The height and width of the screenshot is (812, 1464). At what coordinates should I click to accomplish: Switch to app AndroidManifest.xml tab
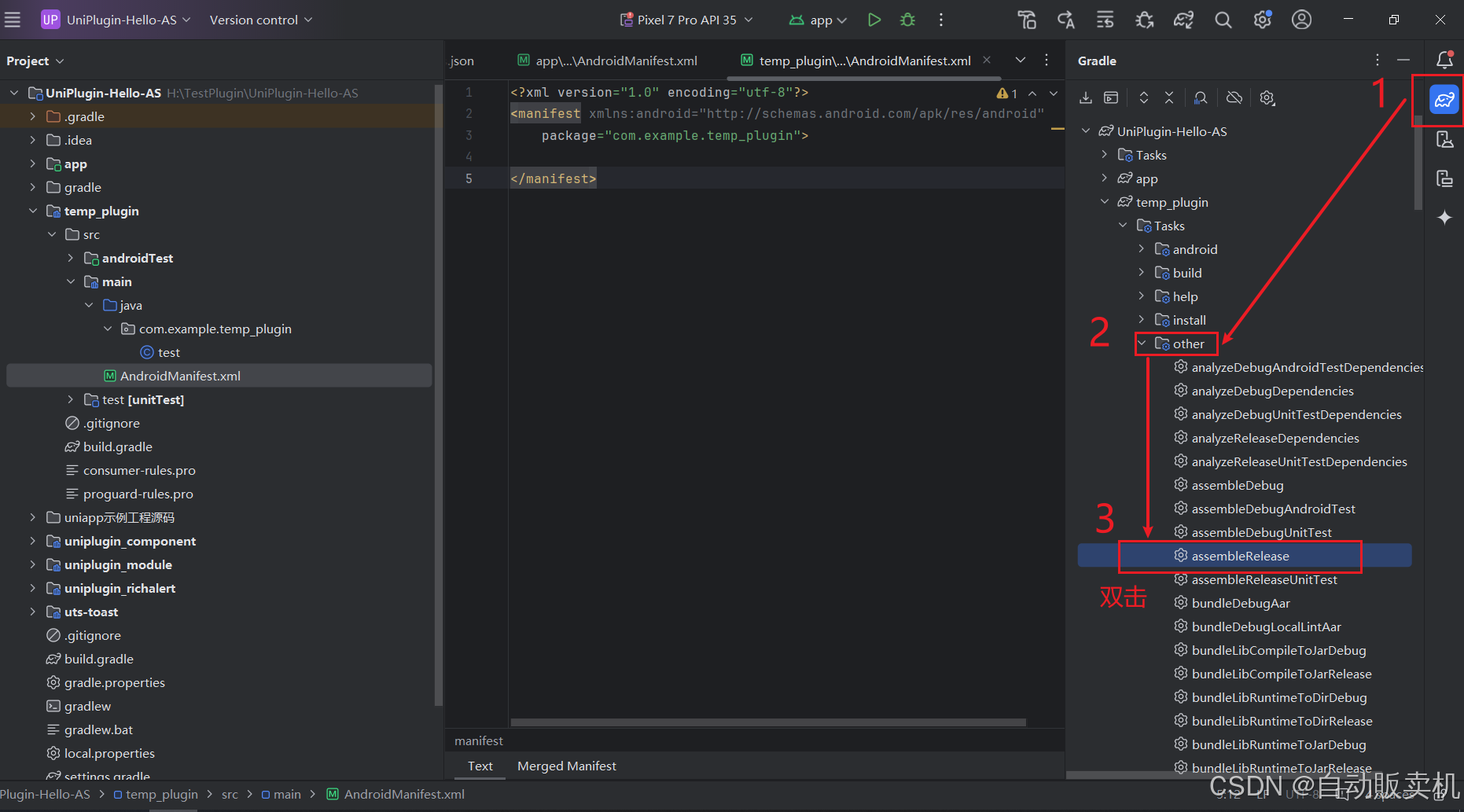(x=608, y=61)
